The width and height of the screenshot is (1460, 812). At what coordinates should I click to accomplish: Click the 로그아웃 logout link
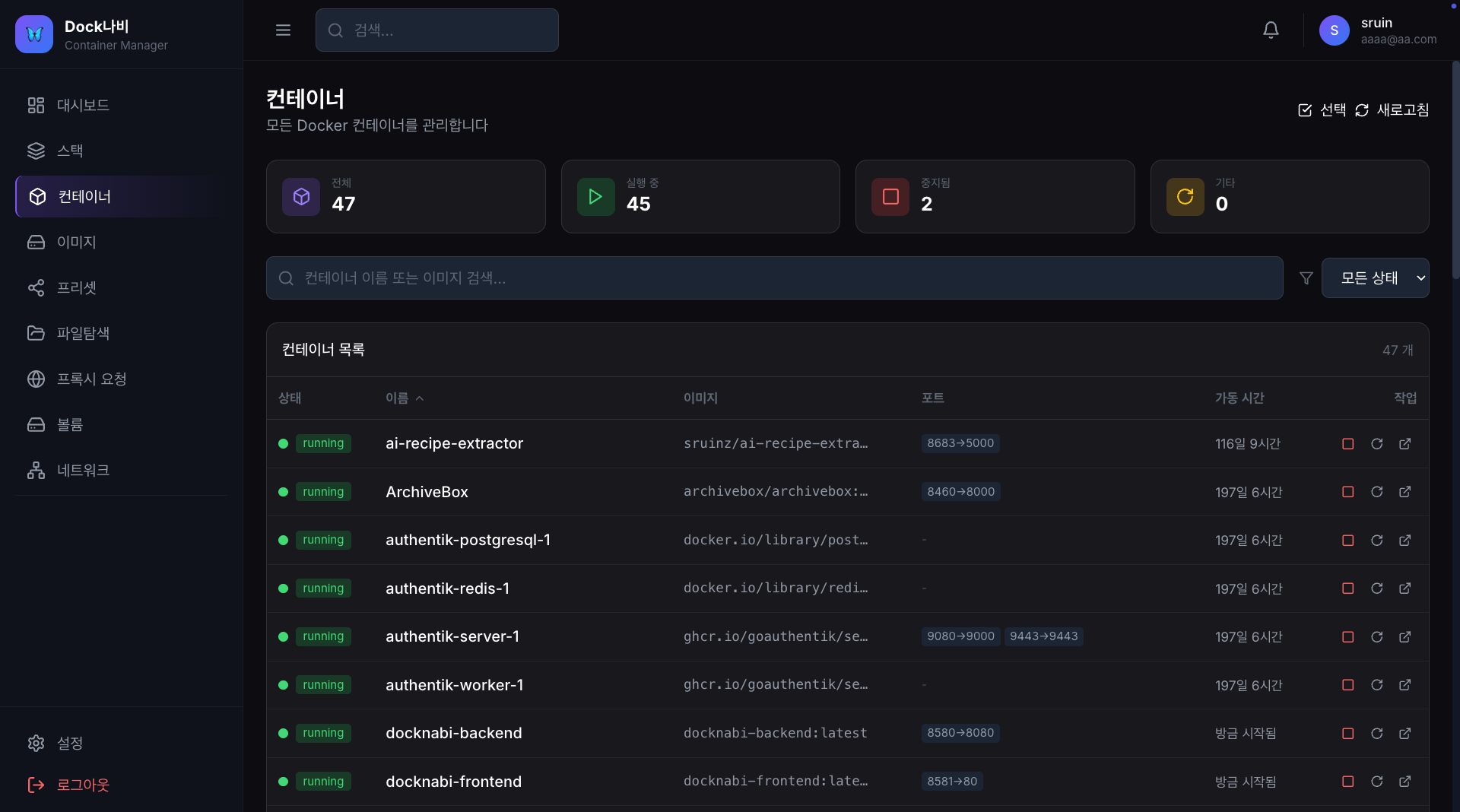coord(83,785)
